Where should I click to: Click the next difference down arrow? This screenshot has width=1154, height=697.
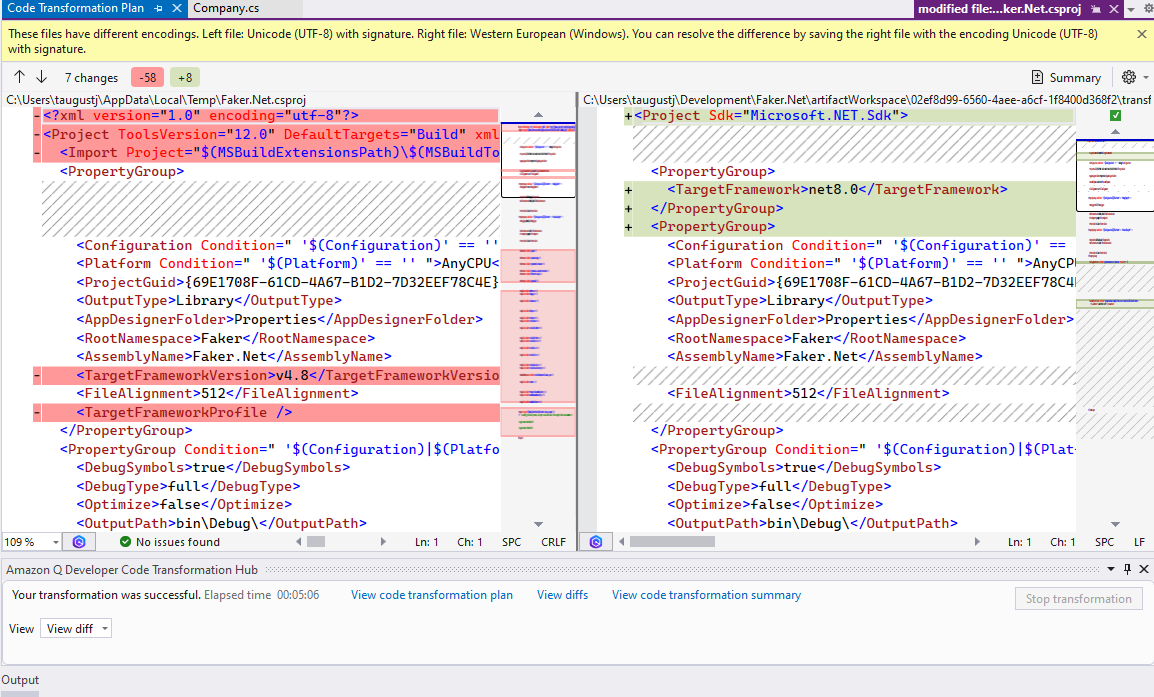pyautogui.click(x=41, y=77)
